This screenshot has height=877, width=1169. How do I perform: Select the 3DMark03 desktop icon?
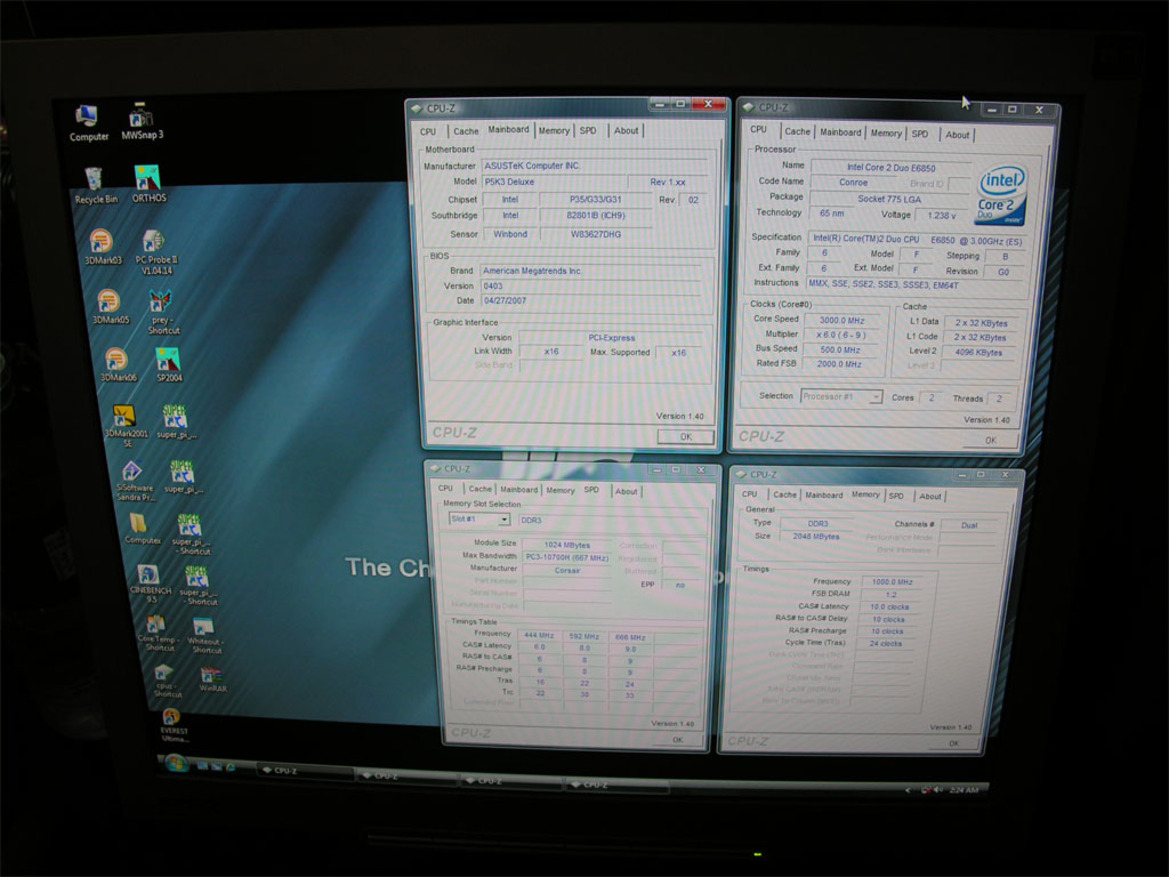(x=102, y=247)
